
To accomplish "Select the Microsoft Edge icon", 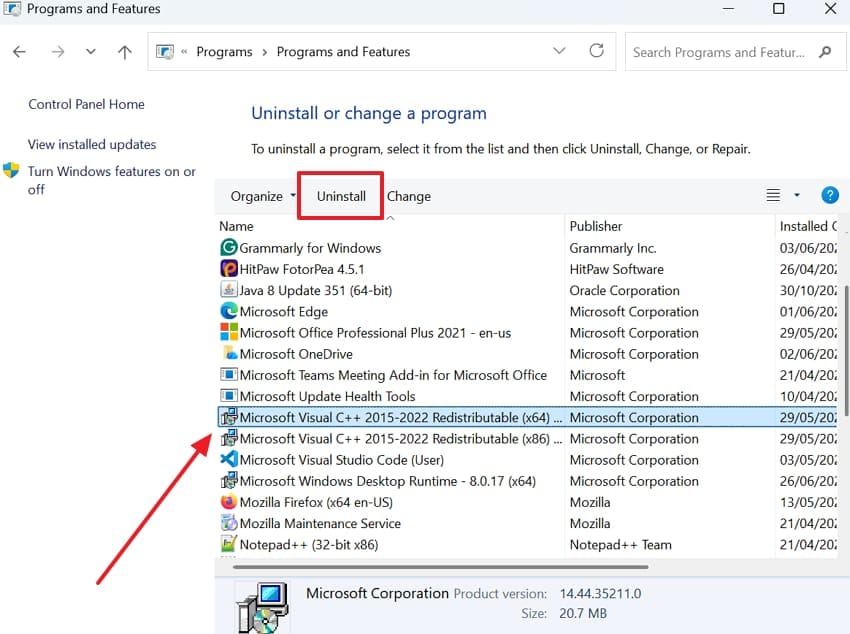I will coord(229,311).
